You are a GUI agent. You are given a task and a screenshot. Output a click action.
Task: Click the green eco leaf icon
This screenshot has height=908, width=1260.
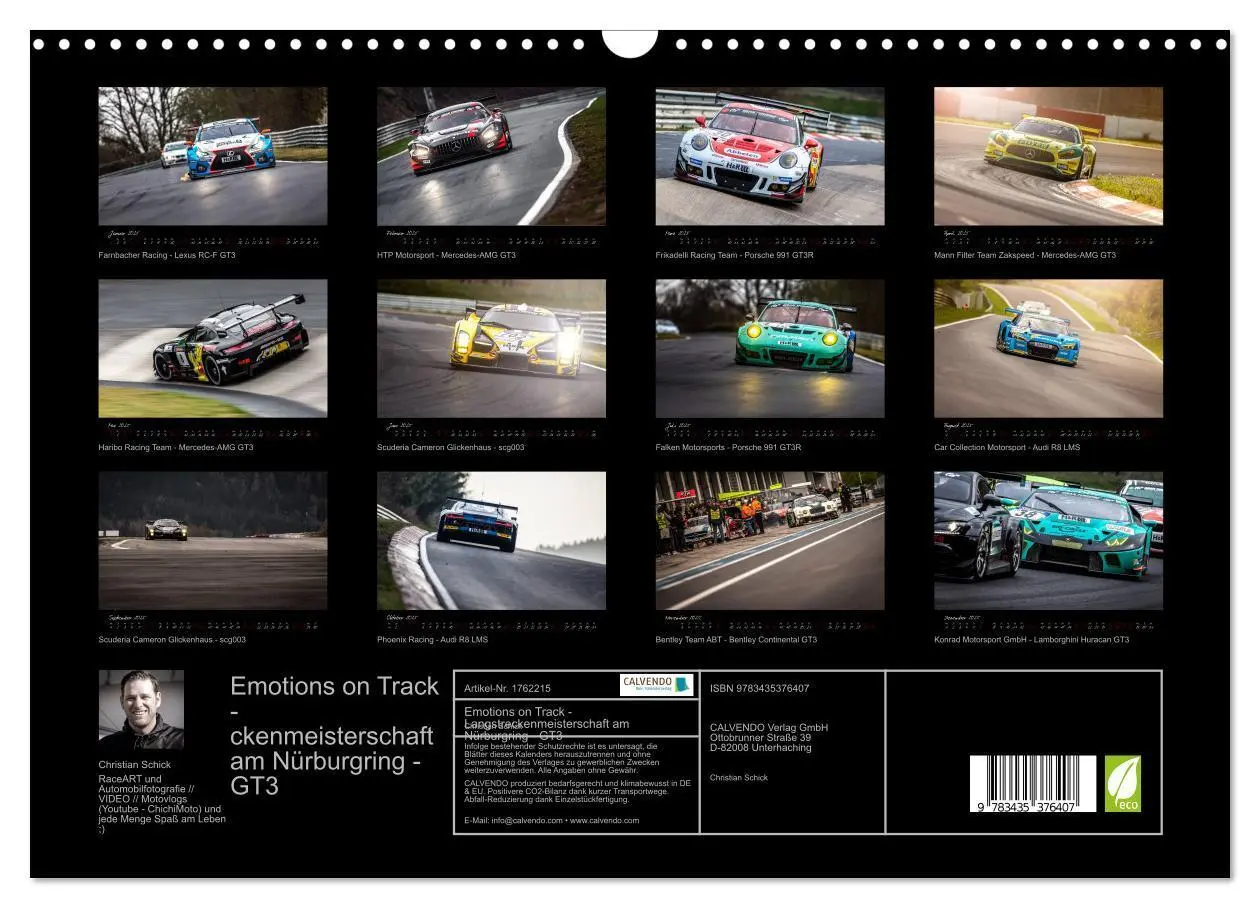click(x=1122, y=783)
